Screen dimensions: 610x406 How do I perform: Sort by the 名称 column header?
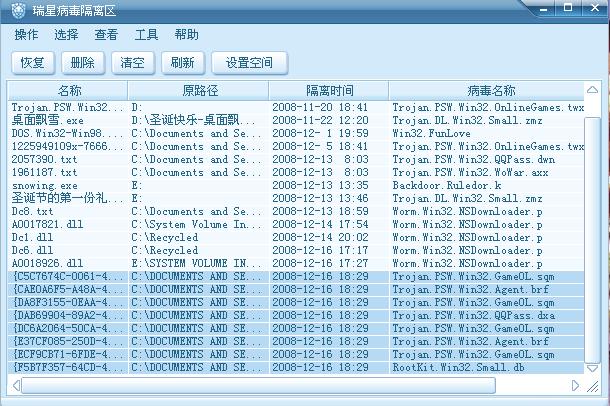68,91
